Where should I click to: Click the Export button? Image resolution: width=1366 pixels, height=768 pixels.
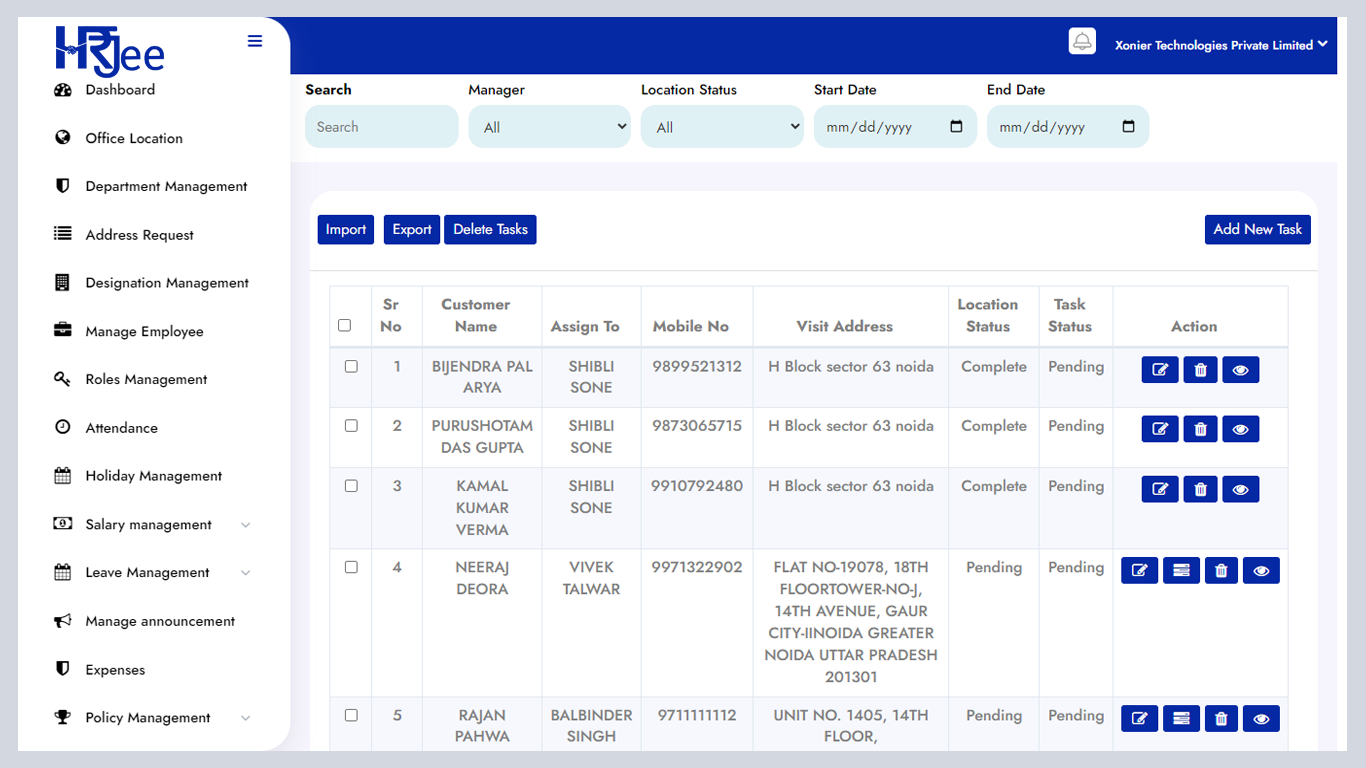[x=412, y=229]
